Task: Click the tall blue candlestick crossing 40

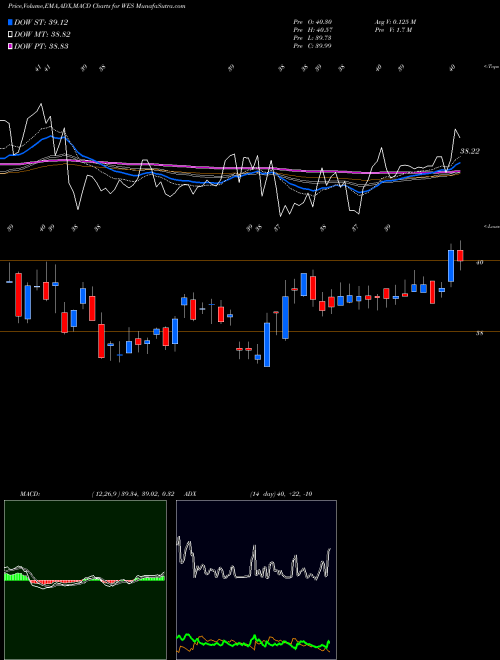Action: pos(451,266)
